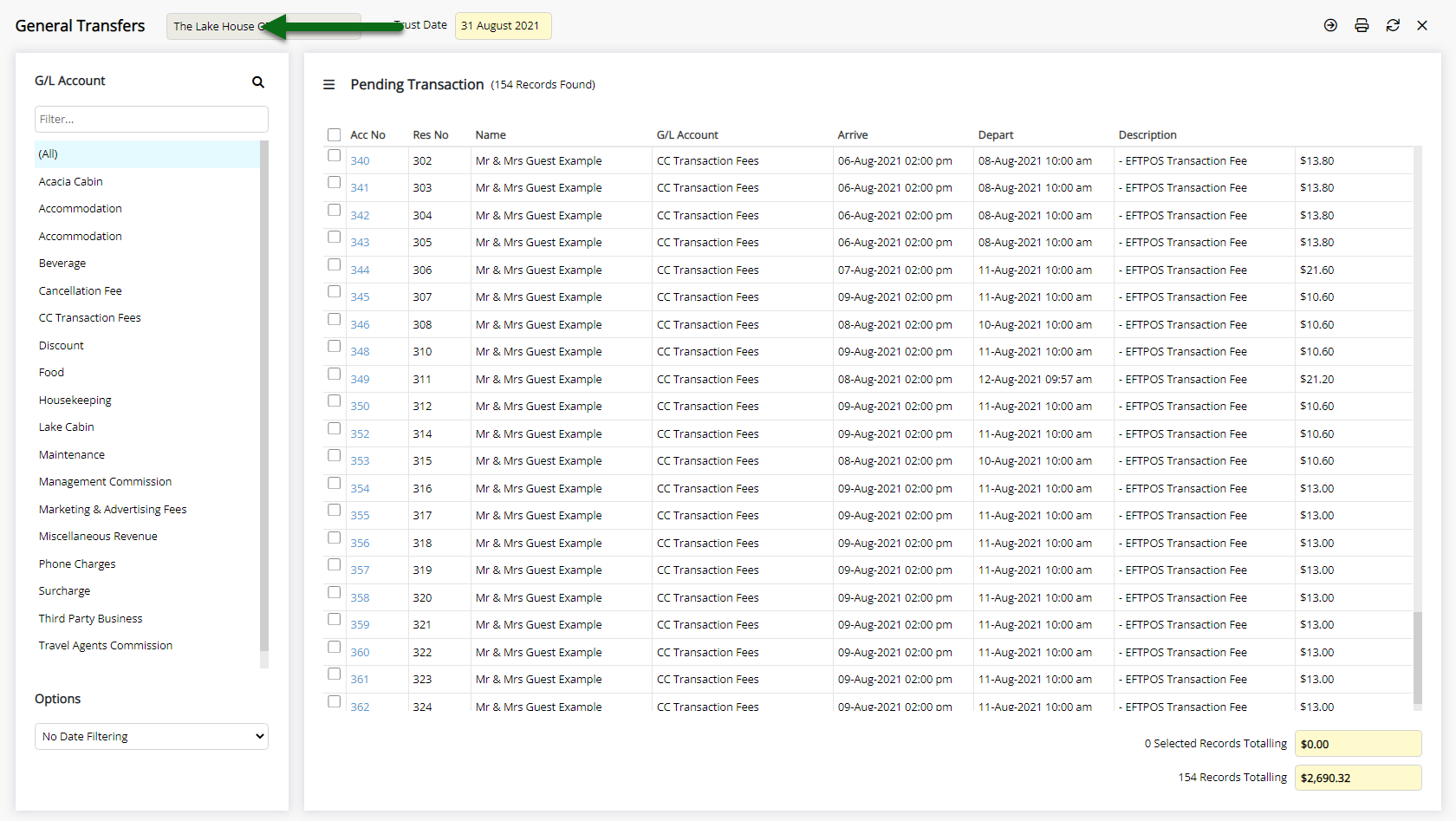Check the box for account 359
The height and width of the screenshot is (821, 1456).
point(334,619)
